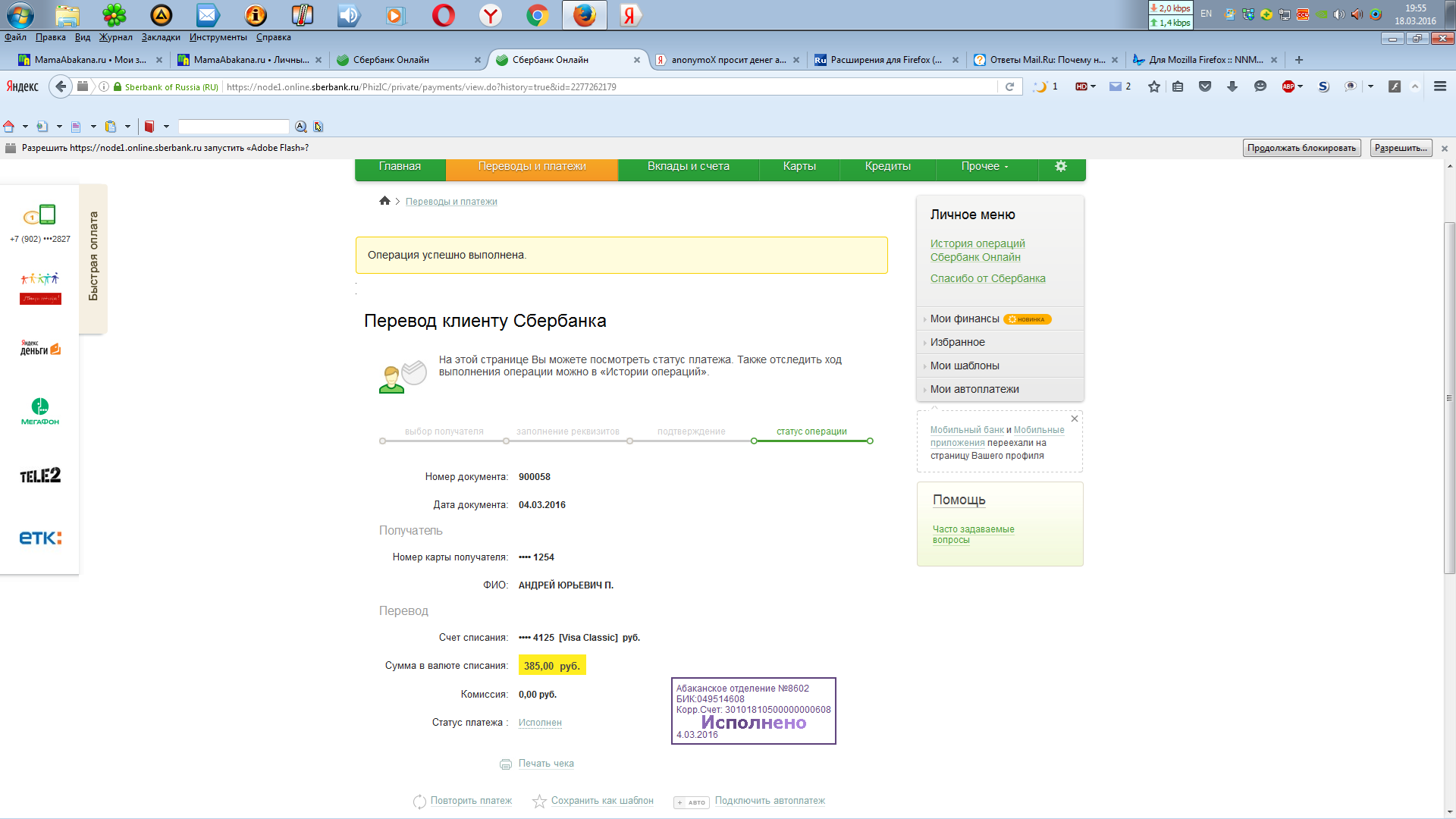Show bookmarks list icon beside the star

1178,86
